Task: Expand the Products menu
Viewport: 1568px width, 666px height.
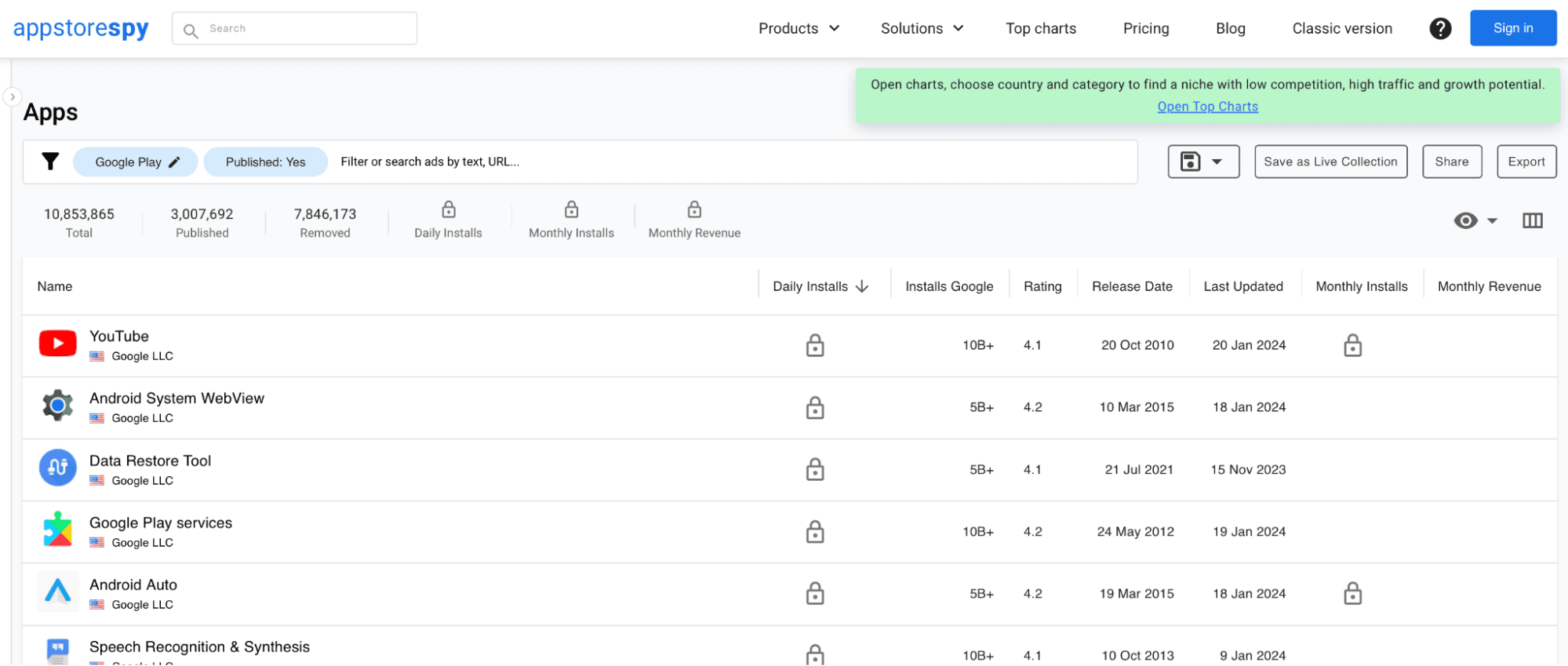Action: [x=799, y=28]
